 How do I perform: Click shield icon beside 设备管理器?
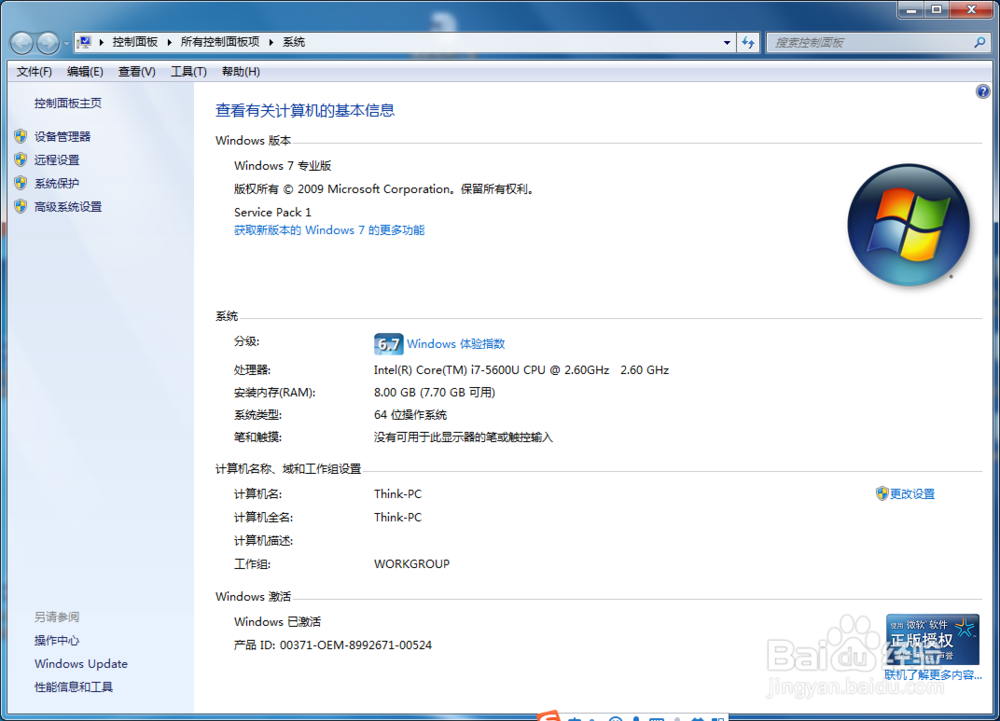(x=20, y=136)
